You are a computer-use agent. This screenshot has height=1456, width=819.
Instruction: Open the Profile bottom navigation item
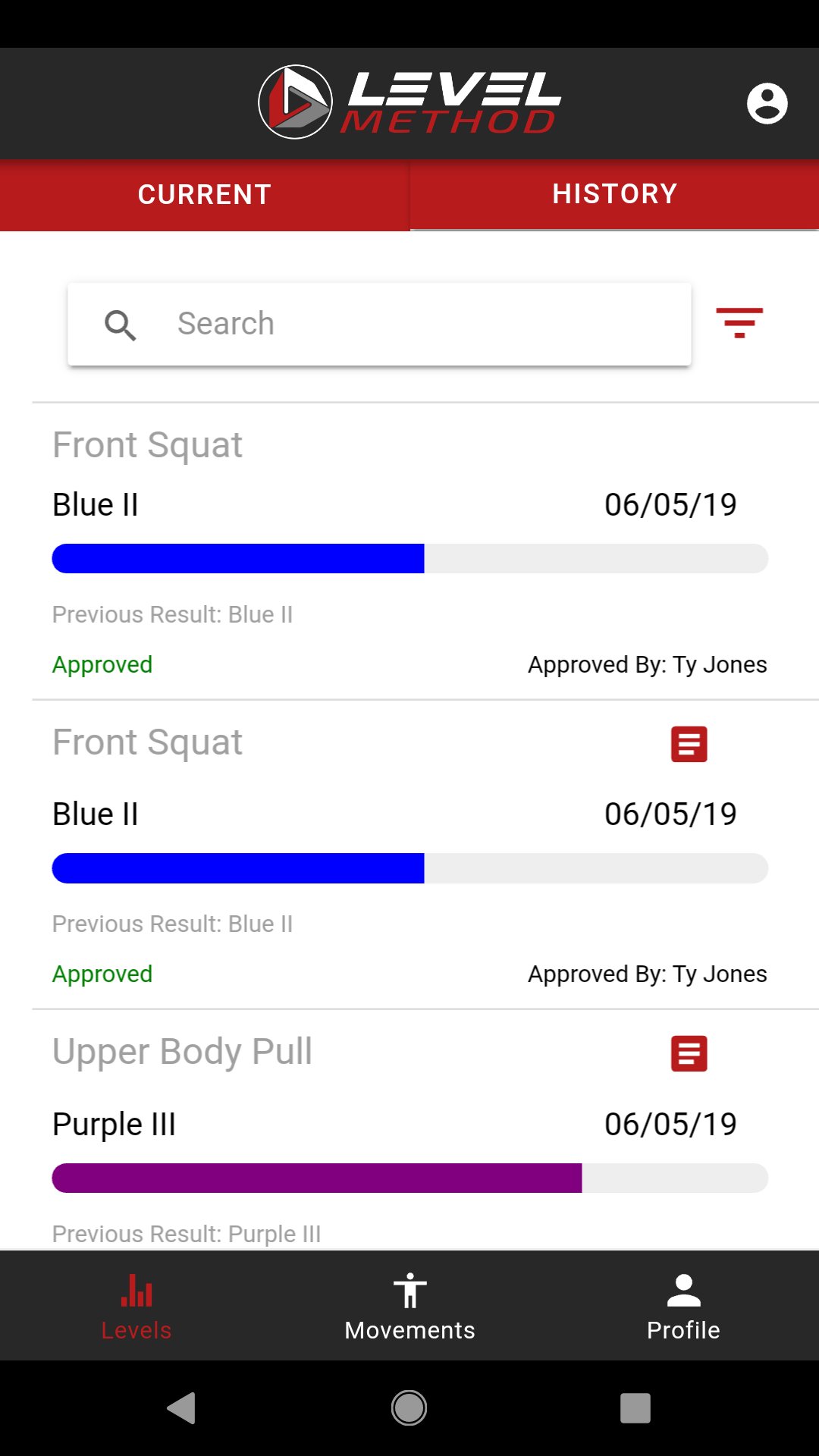pyautogui.click(x=683, y=1306)
